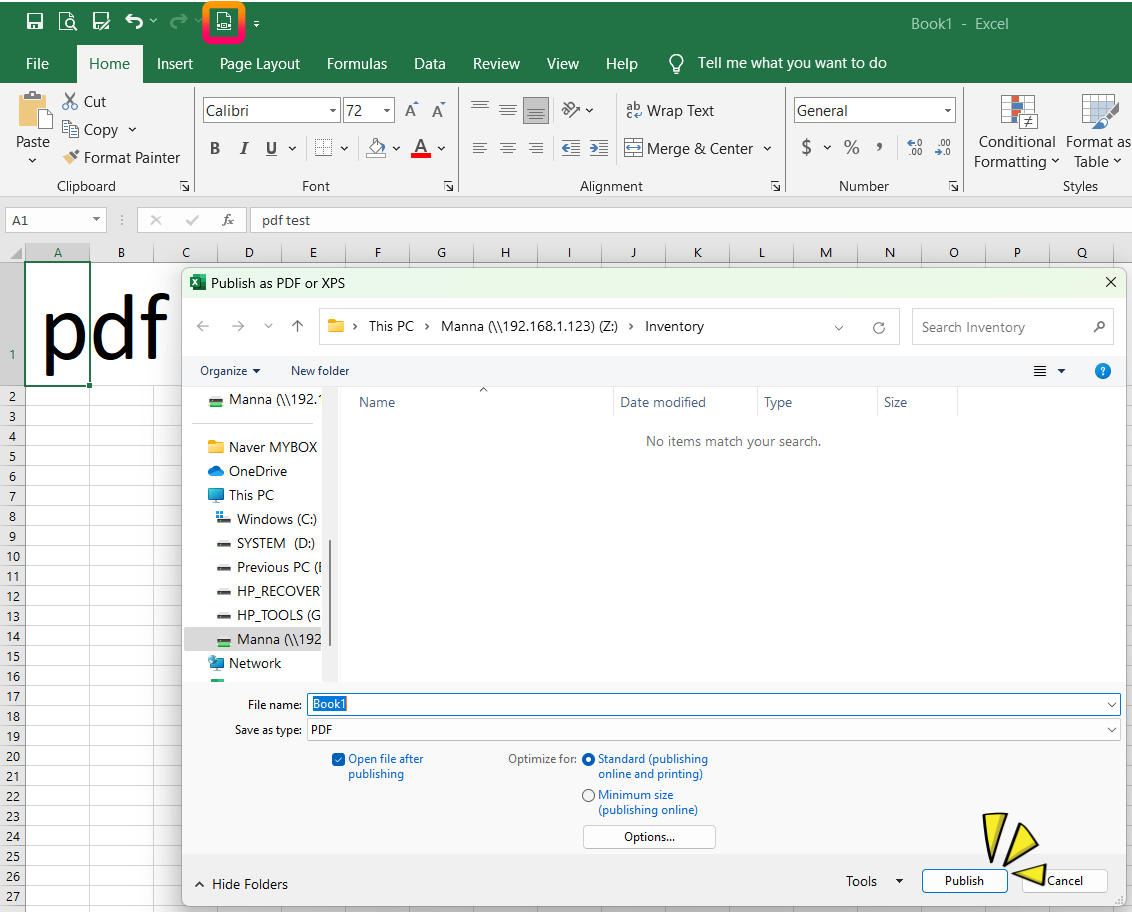Open the Organize menu in dialog
The width and height of the screenshot is (1132, 912).
point(230,370)
